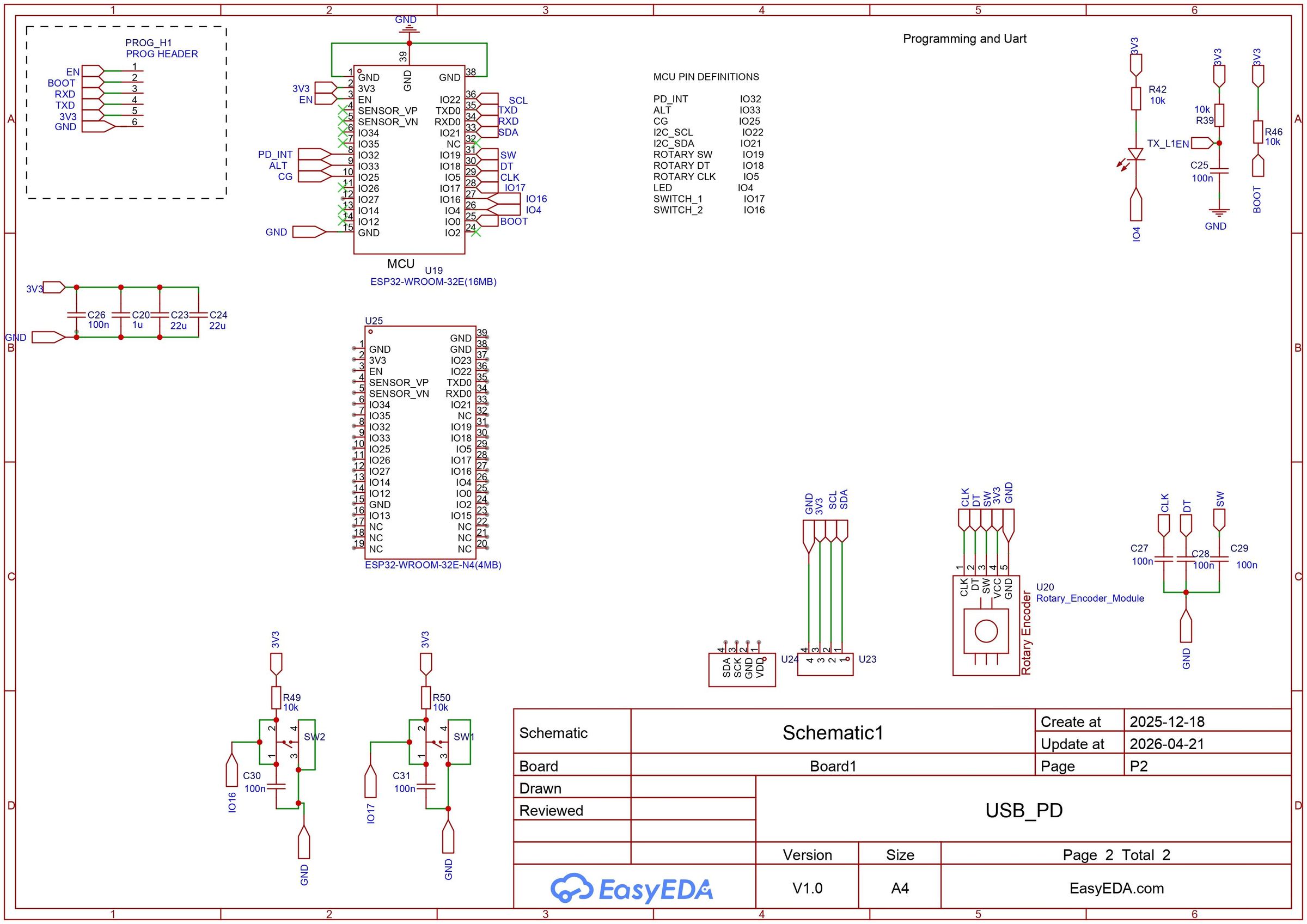1307x924 pixels.
Task: Click the Rotary Encoder U20 knob symbol
Action: 986,631
